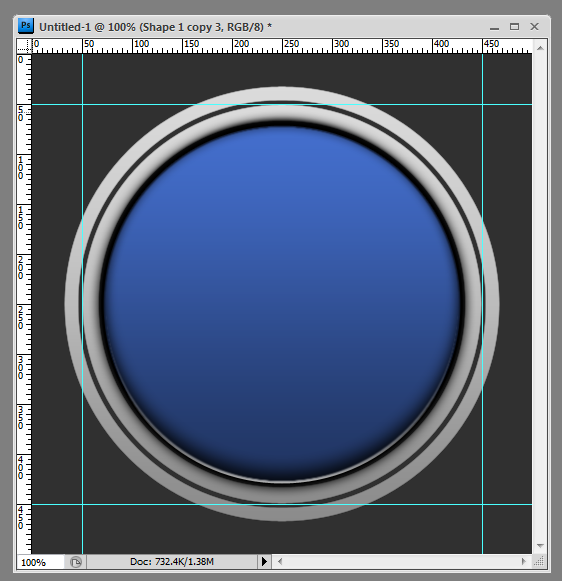Click the Doc: 732.4K/1.38M size readout

[172, 562]
